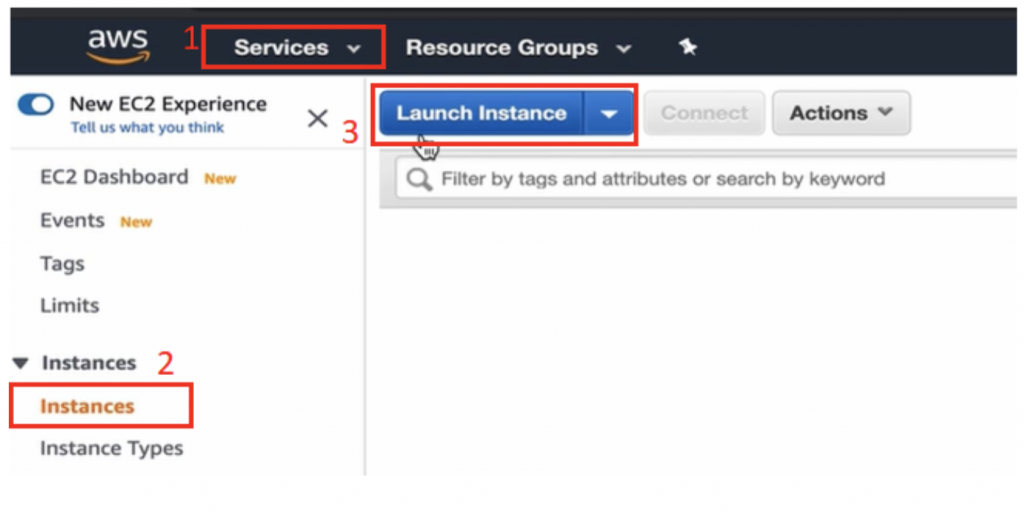The image size is (1024, 524).
Task: Open the 'Tell us what you think' link
Action: pos(148,127)
